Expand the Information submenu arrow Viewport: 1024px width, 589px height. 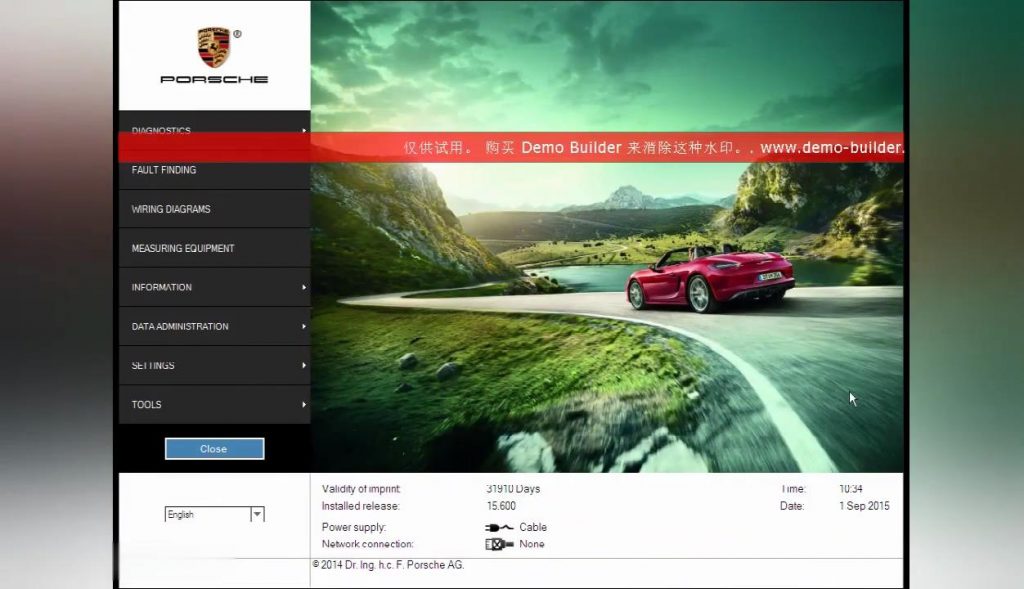pos(304,287)
